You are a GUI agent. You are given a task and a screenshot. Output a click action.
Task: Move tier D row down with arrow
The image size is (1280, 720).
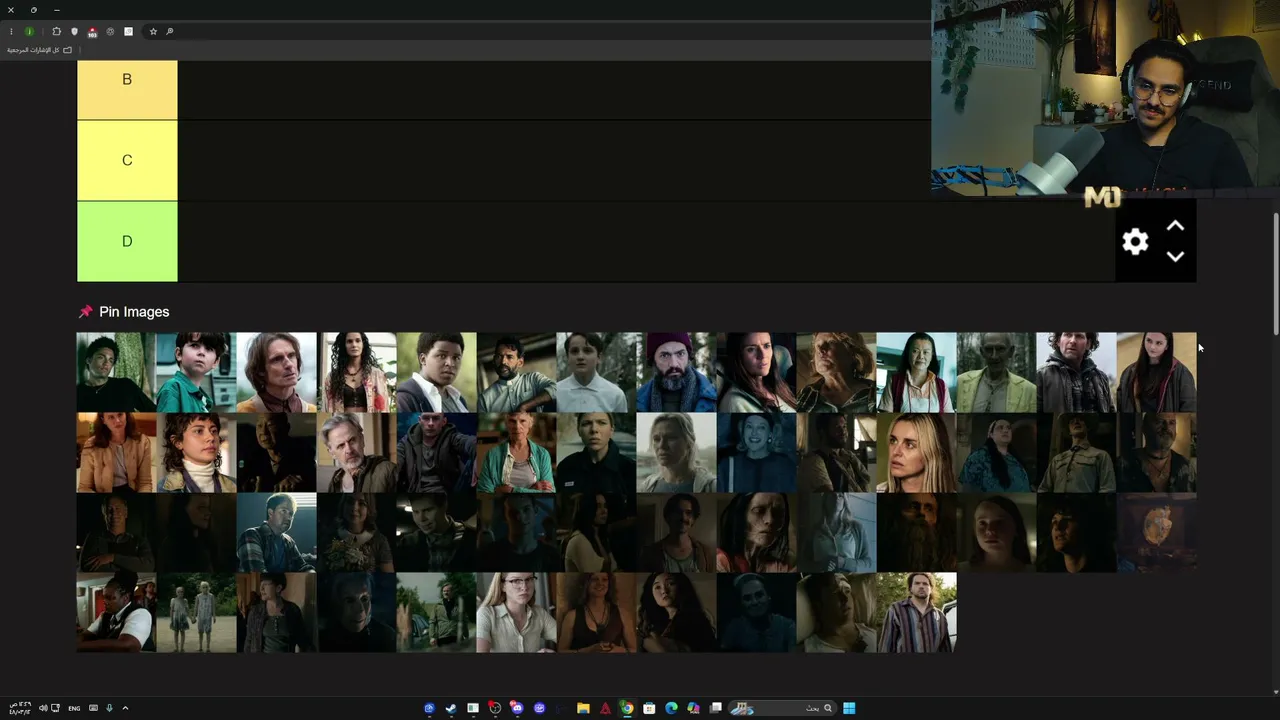(x=1175, y=256)
